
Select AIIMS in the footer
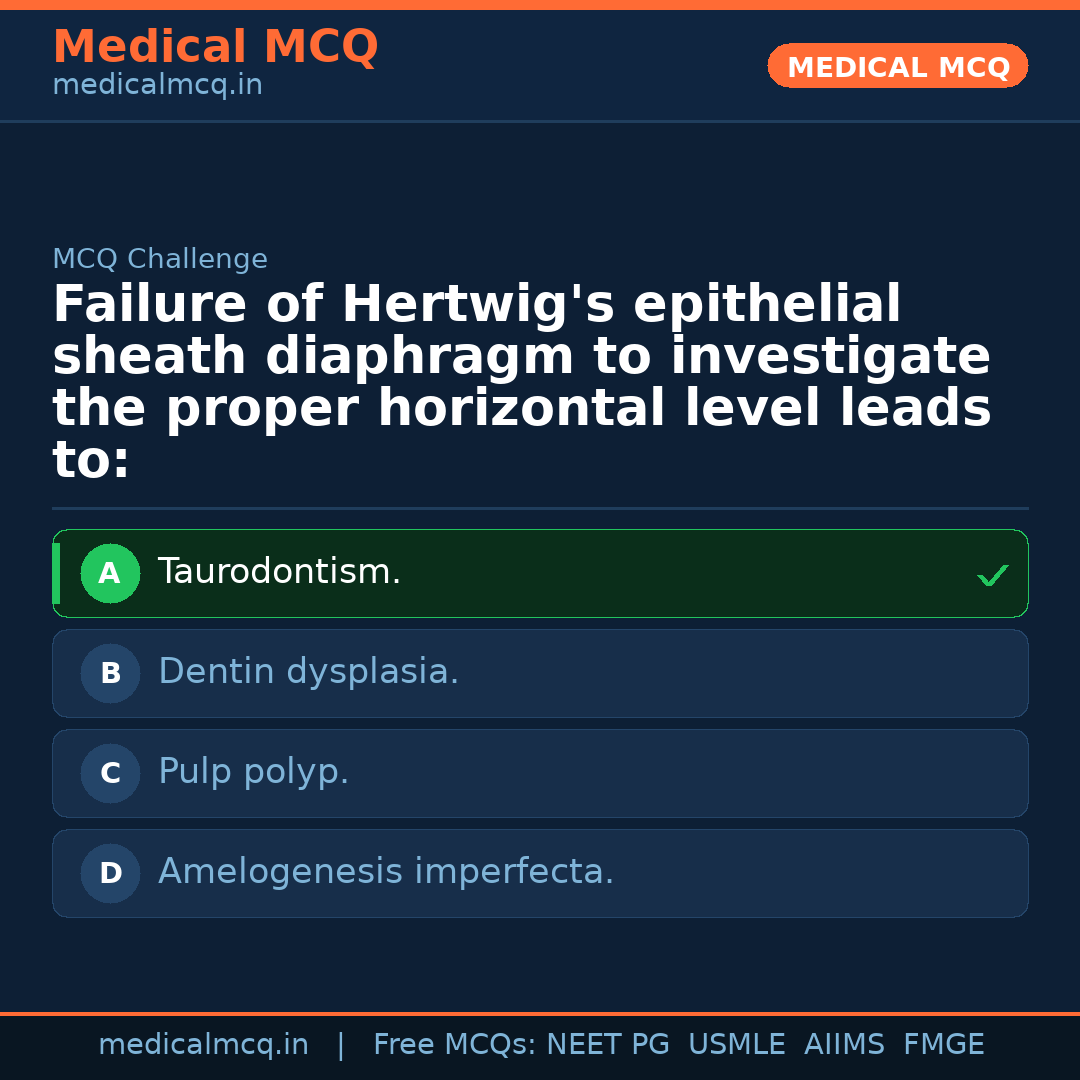[844, 1045]
